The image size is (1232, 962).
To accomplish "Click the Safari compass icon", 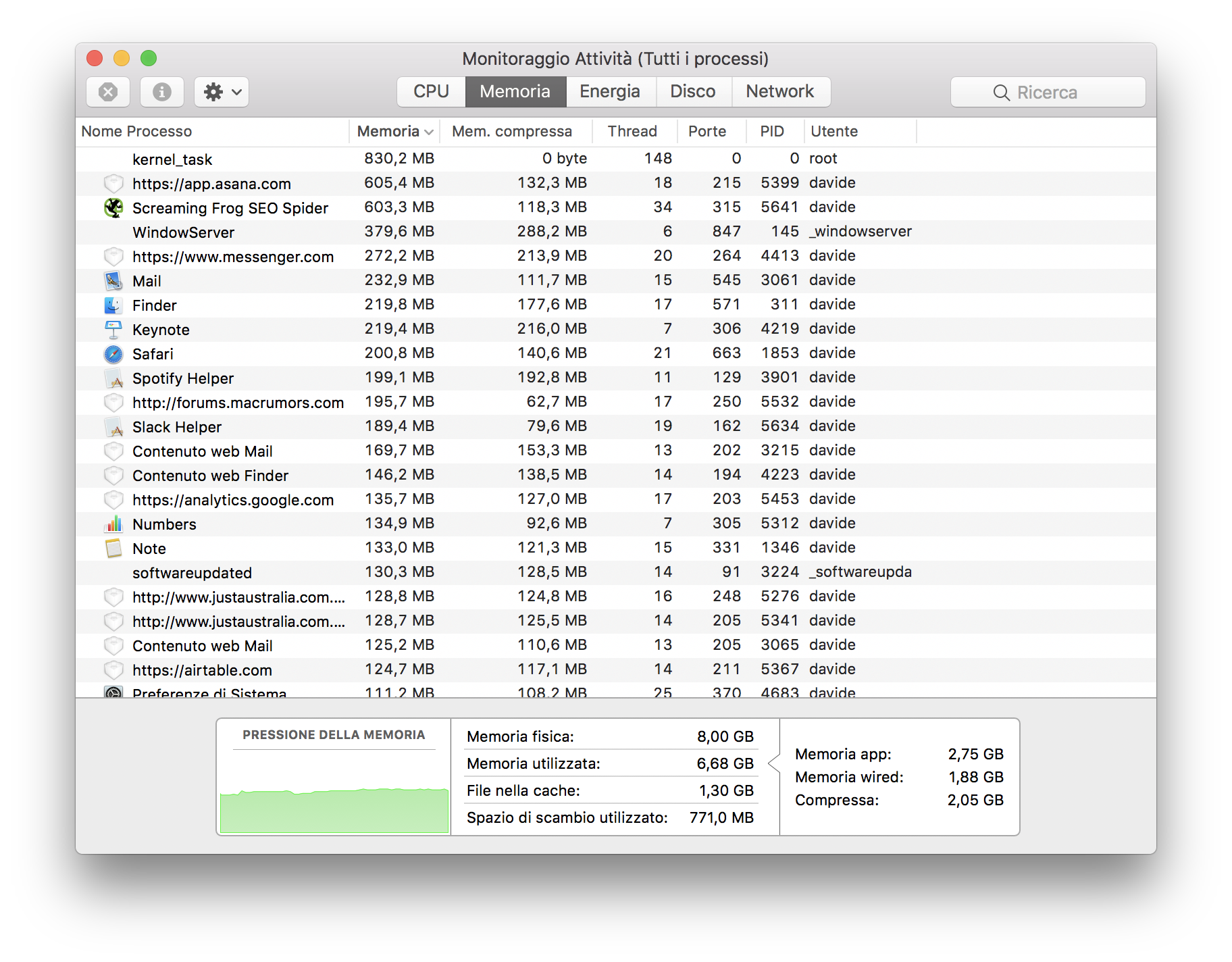I will [113, 353].
